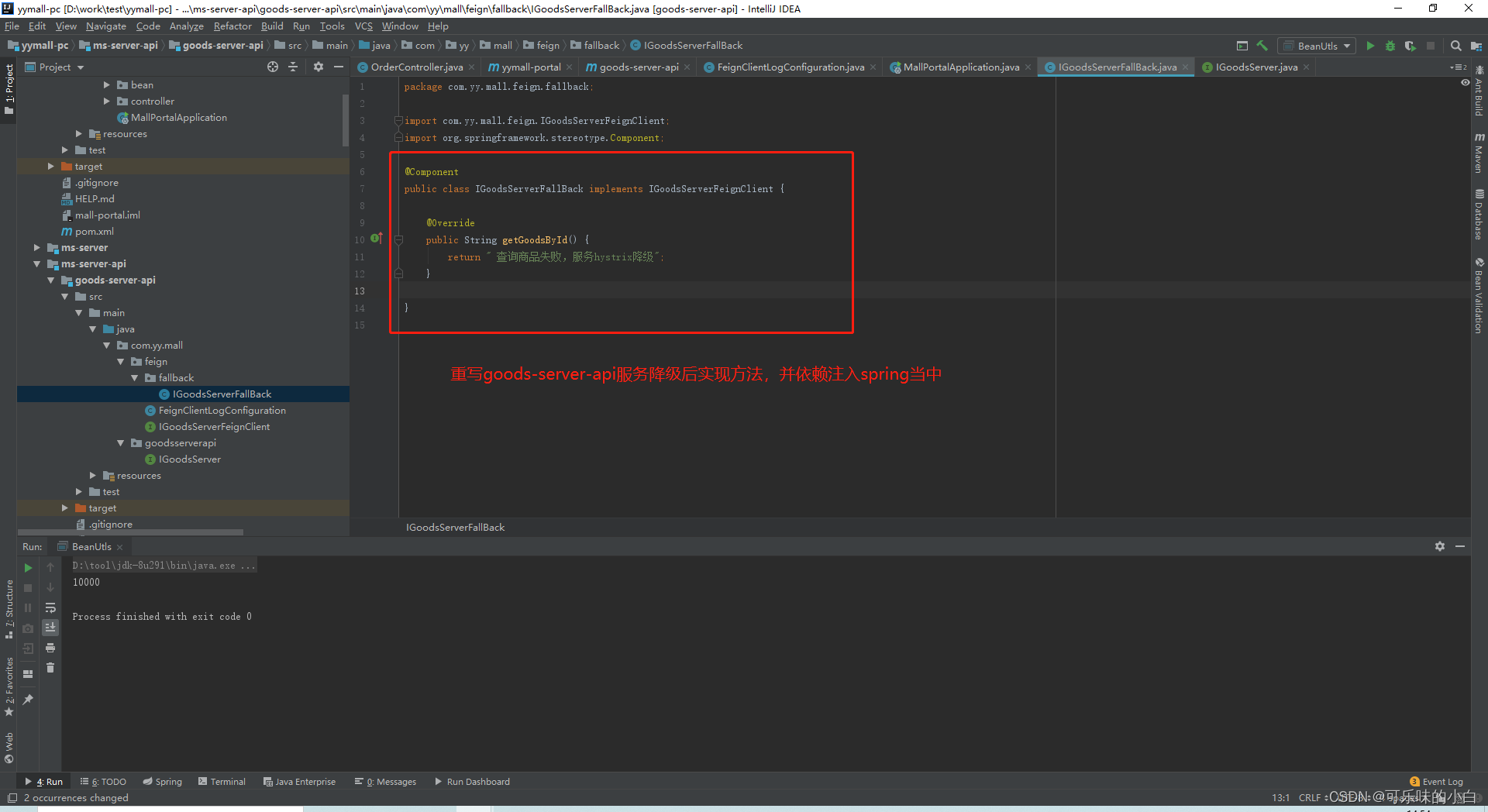Collapse the ms-server-api module

coord(37,263)
